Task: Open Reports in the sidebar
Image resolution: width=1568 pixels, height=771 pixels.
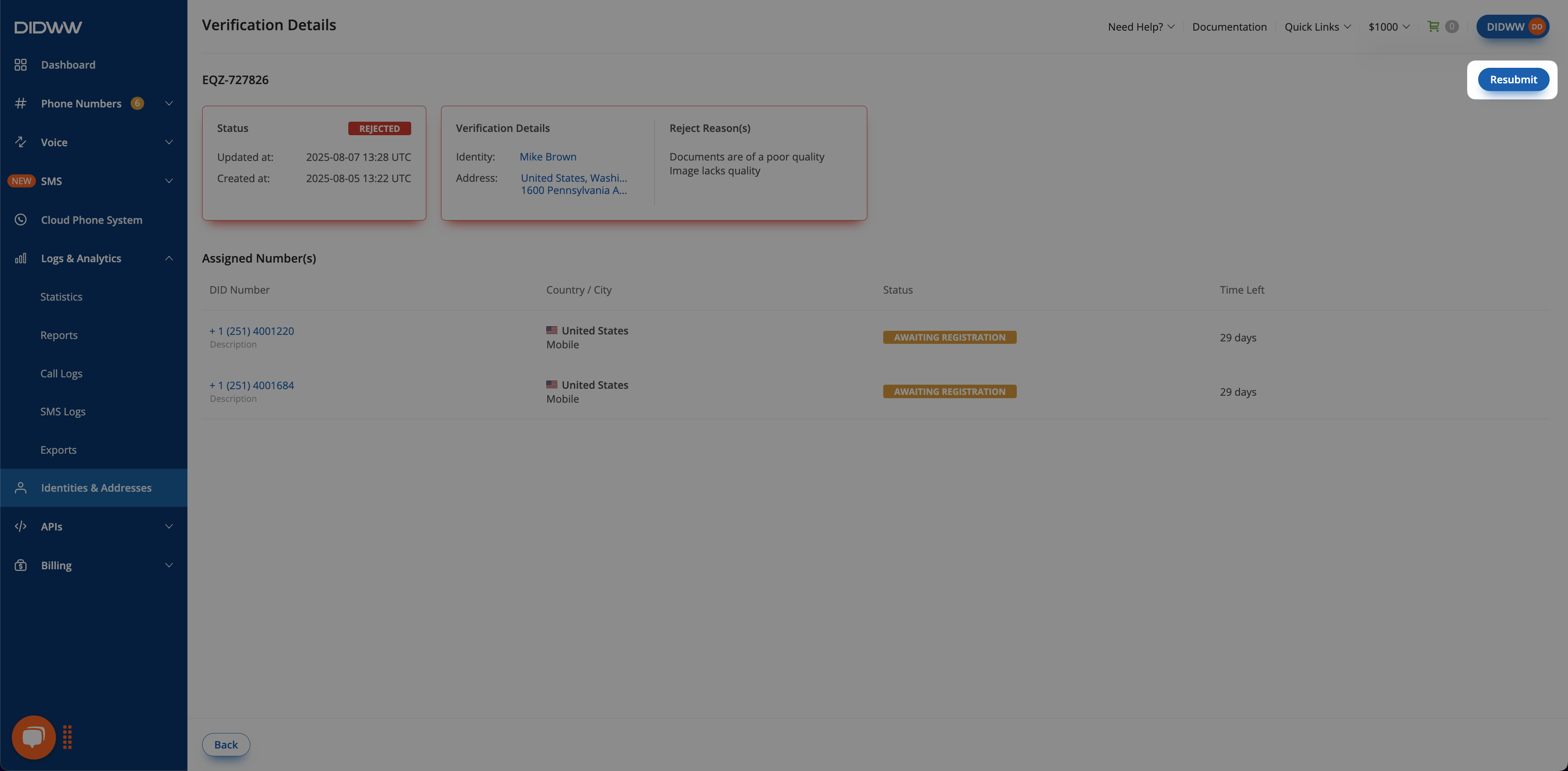Action: click(59, 335)
